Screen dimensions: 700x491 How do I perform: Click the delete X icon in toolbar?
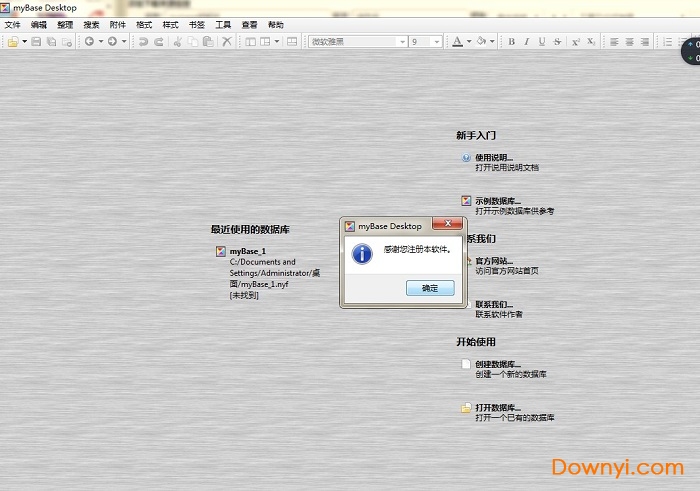[227, 42]
